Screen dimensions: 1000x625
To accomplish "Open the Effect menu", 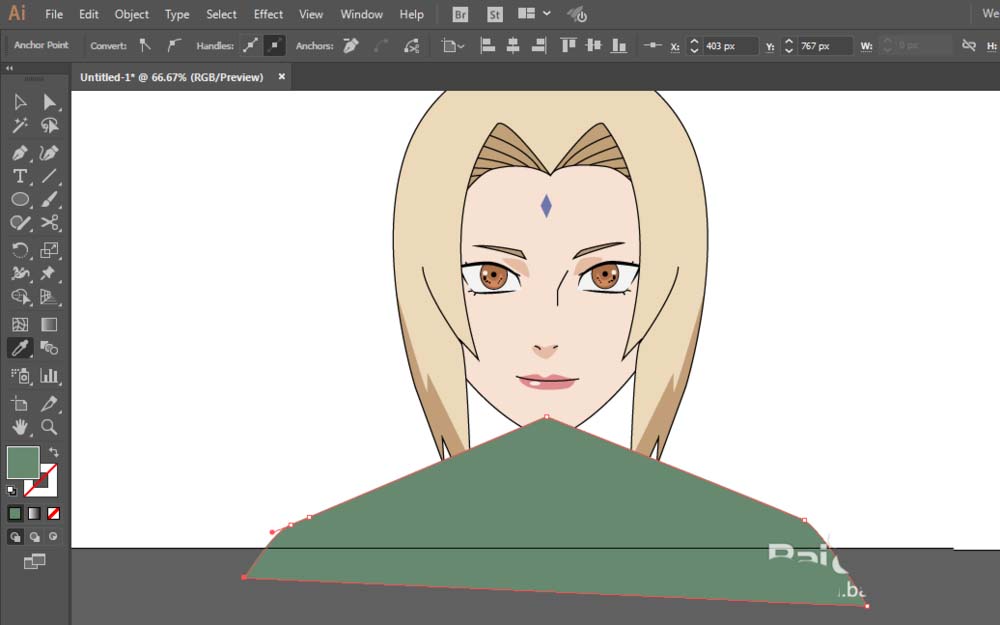I will point(268,14).
